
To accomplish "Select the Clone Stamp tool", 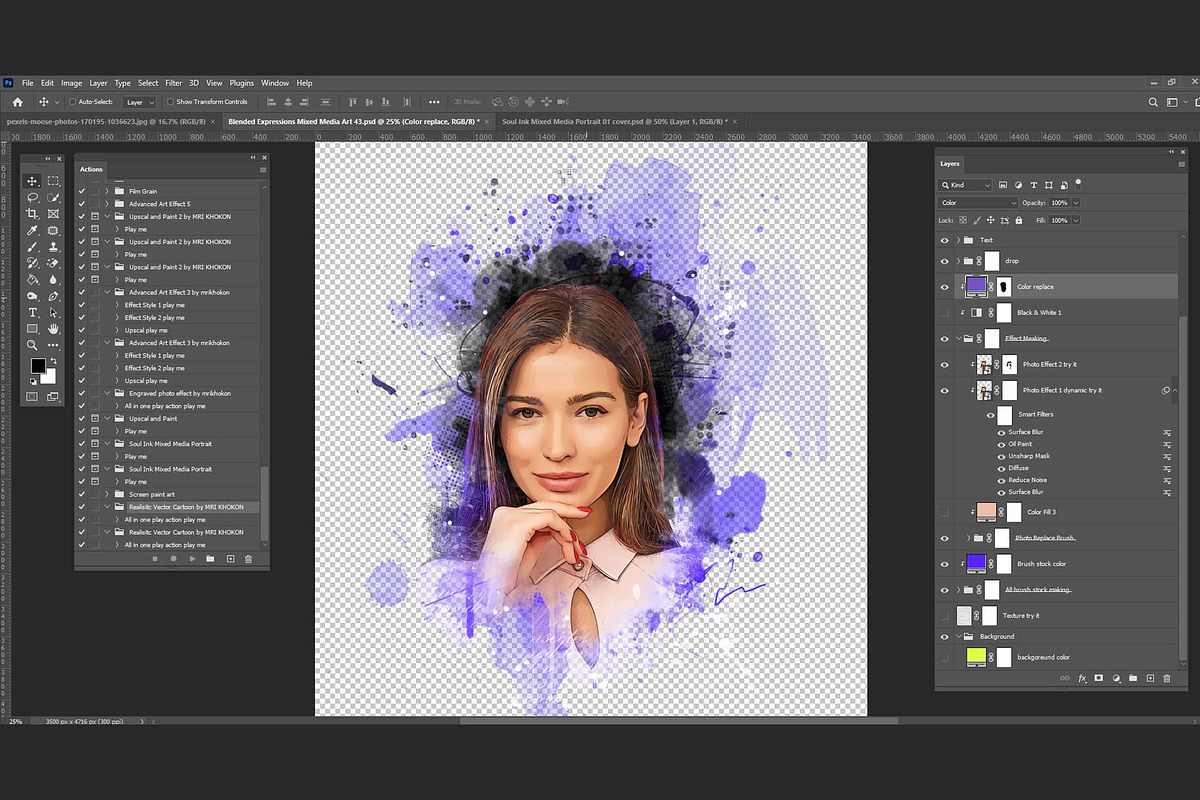I will [53, 247].
